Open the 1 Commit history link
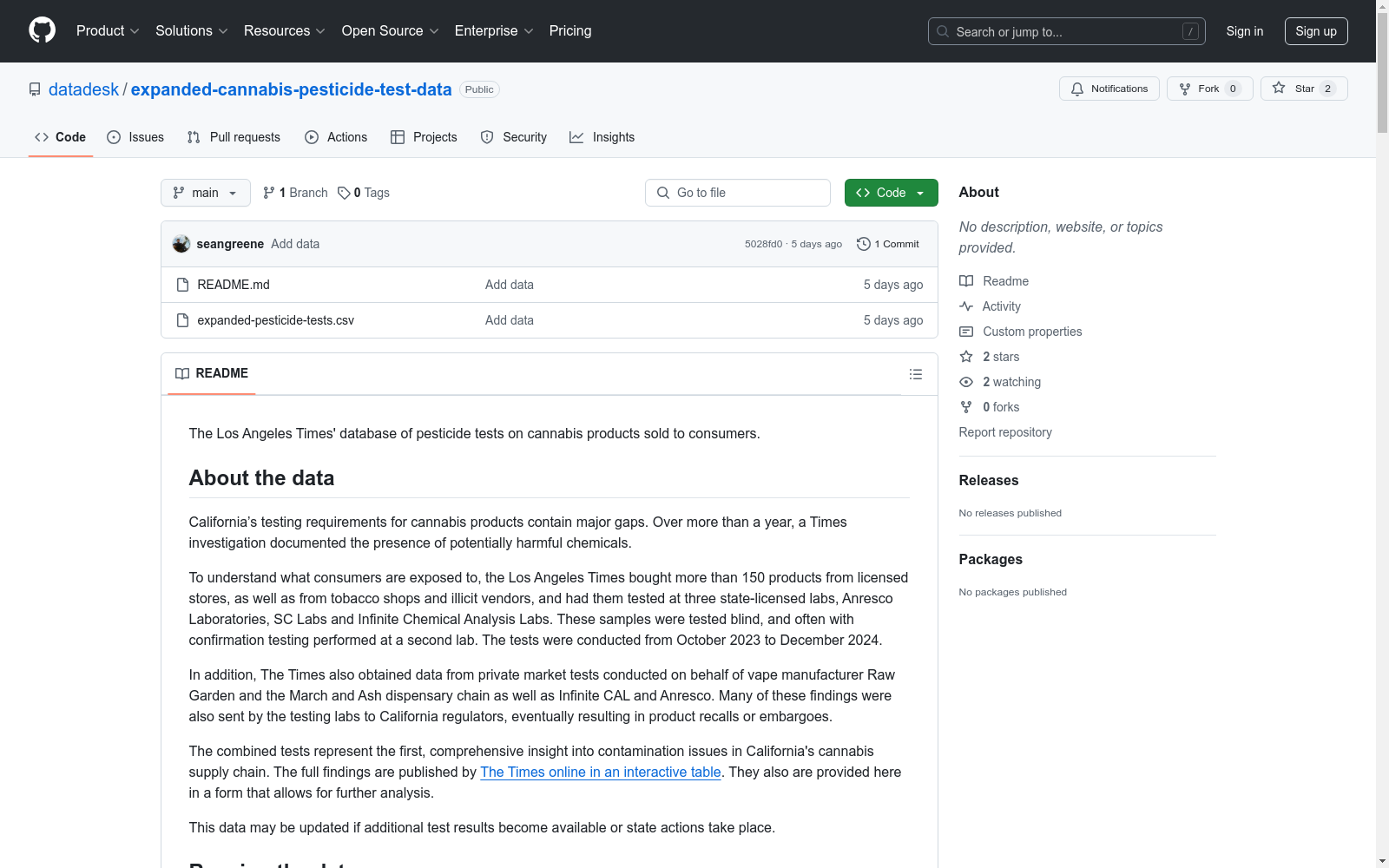Screen dimensions: 1389x868 point(888,244)
